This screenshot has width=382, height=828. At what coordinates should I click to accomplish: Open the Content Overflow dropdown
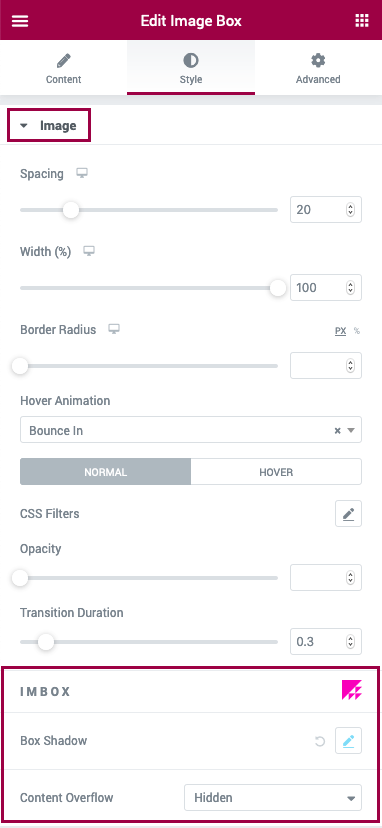coord(273,797)
